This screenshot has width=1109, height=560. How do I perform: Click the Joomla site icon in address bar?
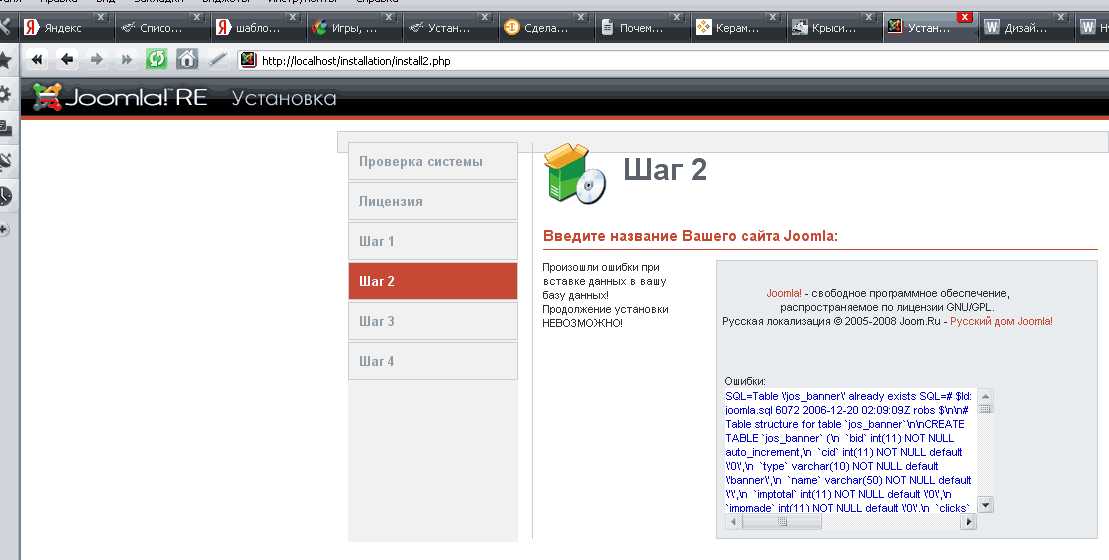(x=248, y=60)
